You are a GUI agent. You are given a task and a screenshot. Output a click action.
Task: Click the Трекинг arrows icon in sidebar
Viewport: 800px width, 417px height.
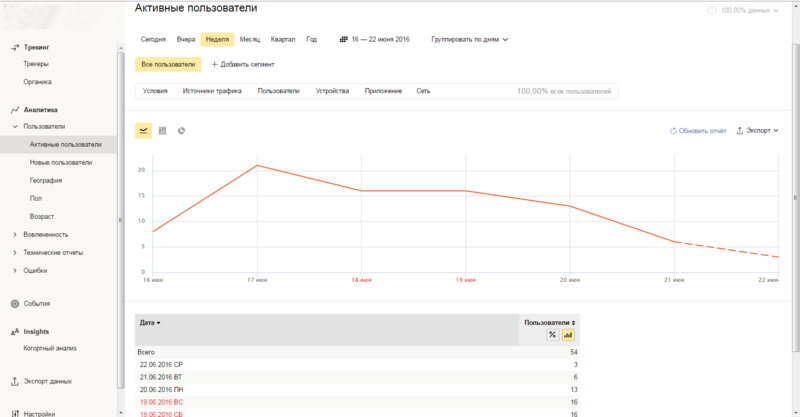pos(15,47)
